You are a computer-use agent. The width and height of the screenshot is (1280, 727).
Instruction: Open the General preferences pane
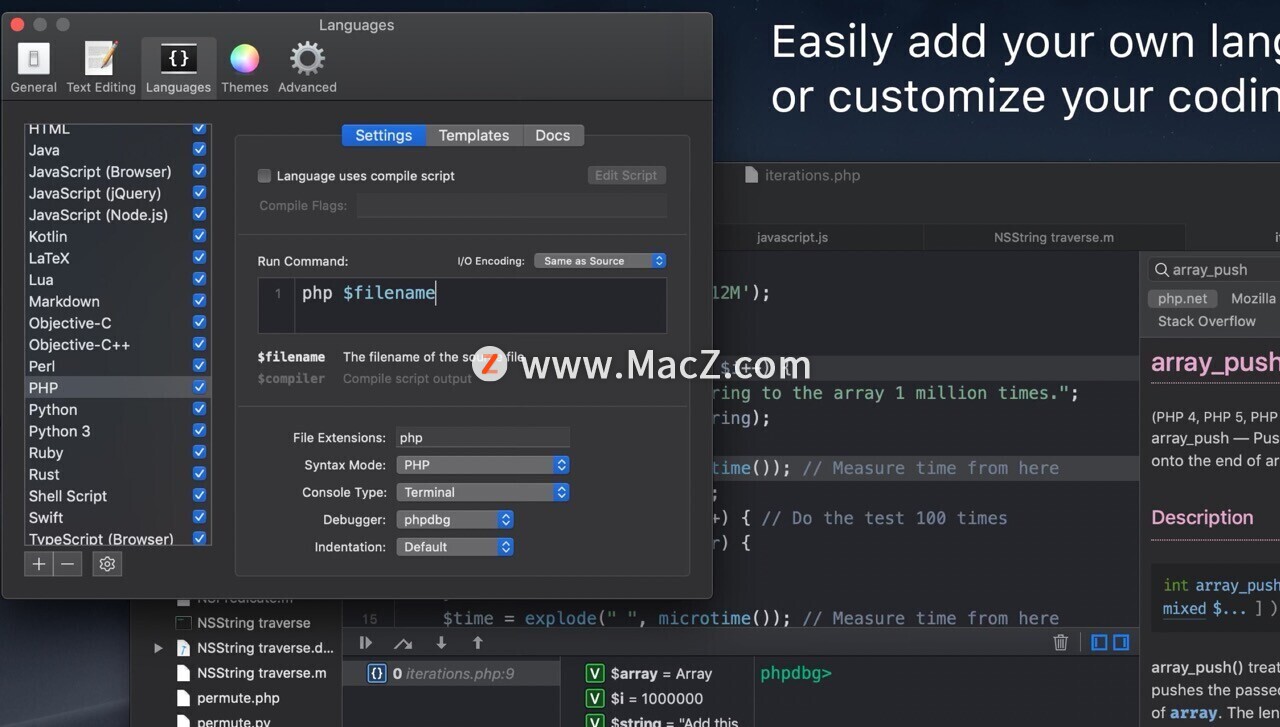coord(34,67)
